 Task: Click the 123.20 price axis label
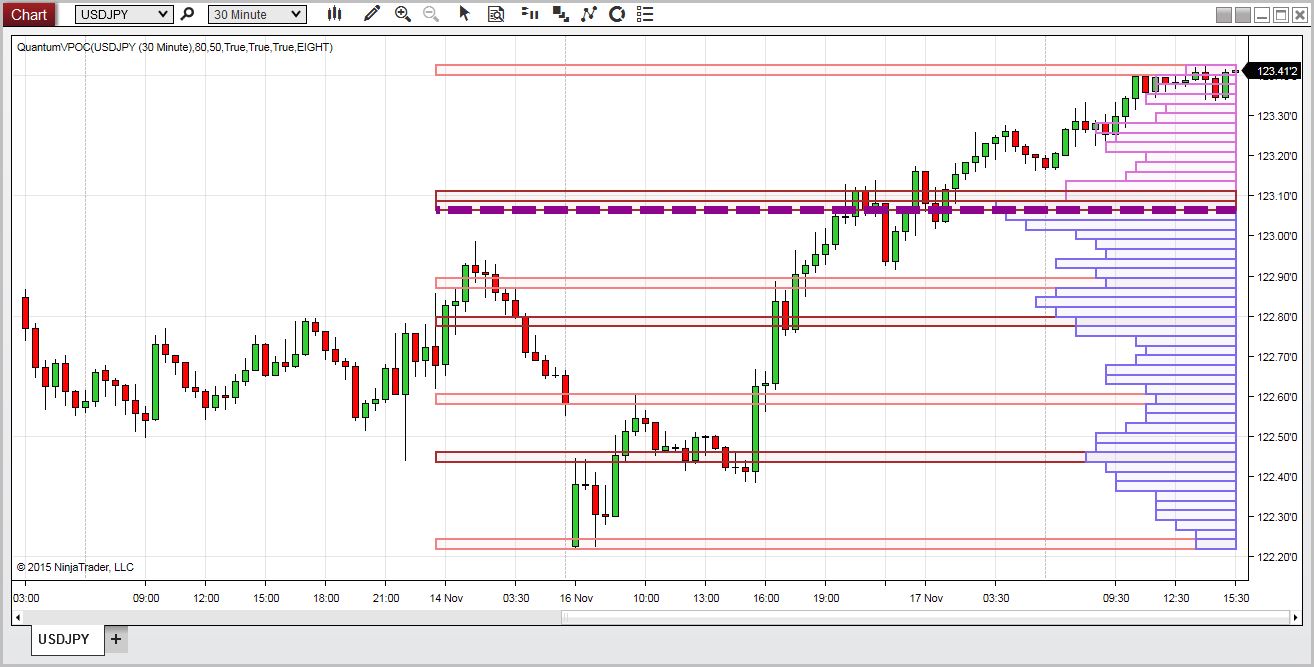[x=1278, y=156]
